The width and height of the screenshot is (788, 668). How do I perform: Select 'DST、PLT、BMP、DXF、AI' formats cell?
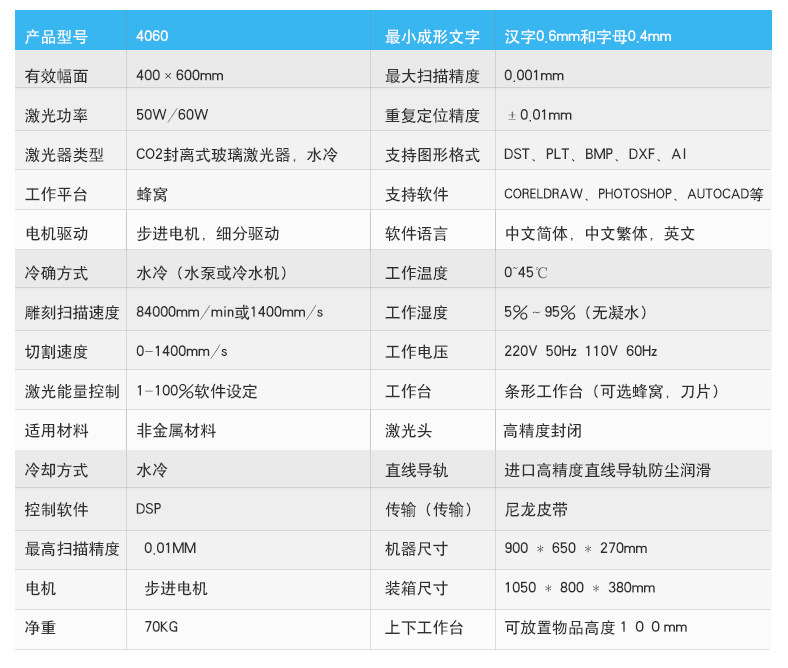pos(595,154)
